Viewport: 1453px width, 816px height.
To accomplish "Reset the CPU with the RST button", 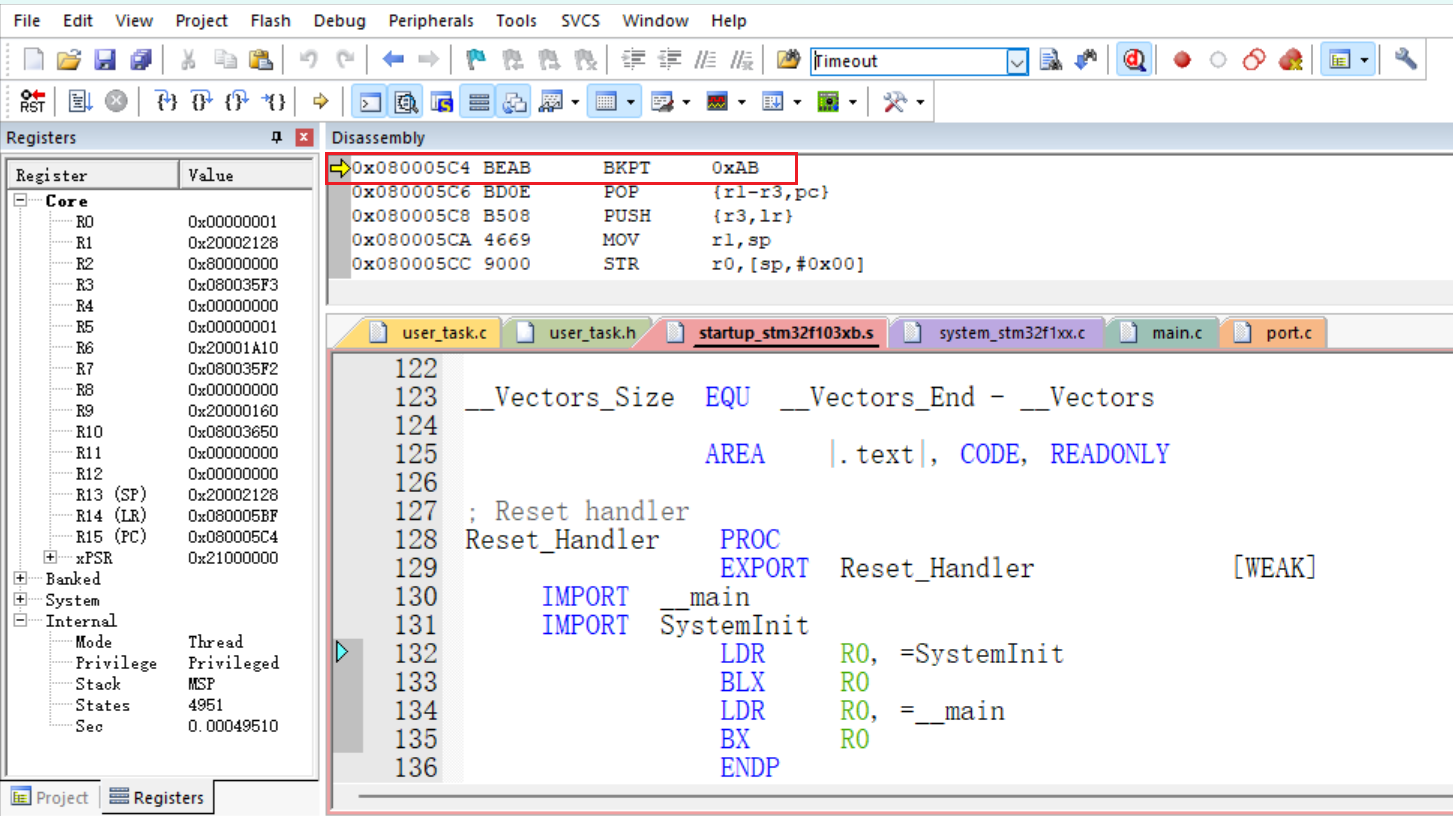I will tap(31, 100).
